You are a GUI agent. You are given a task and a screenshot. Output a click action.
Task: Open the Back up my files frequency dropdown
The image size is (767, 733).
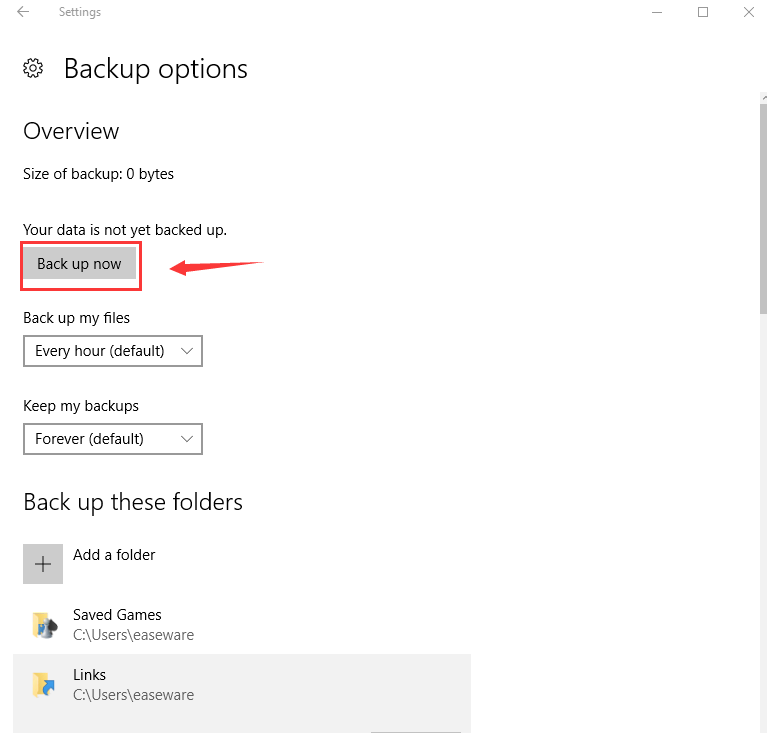[113, 351]
